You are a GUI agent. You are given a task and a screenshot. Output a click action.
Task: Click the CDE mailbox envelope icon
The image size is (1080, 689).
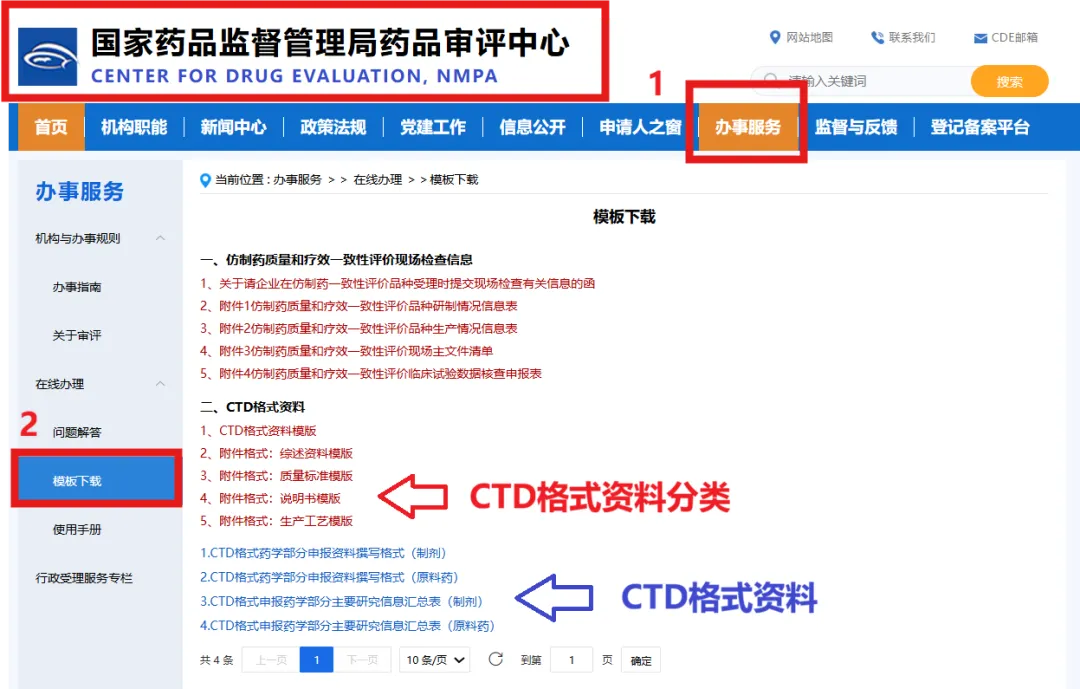click(980, 38)
